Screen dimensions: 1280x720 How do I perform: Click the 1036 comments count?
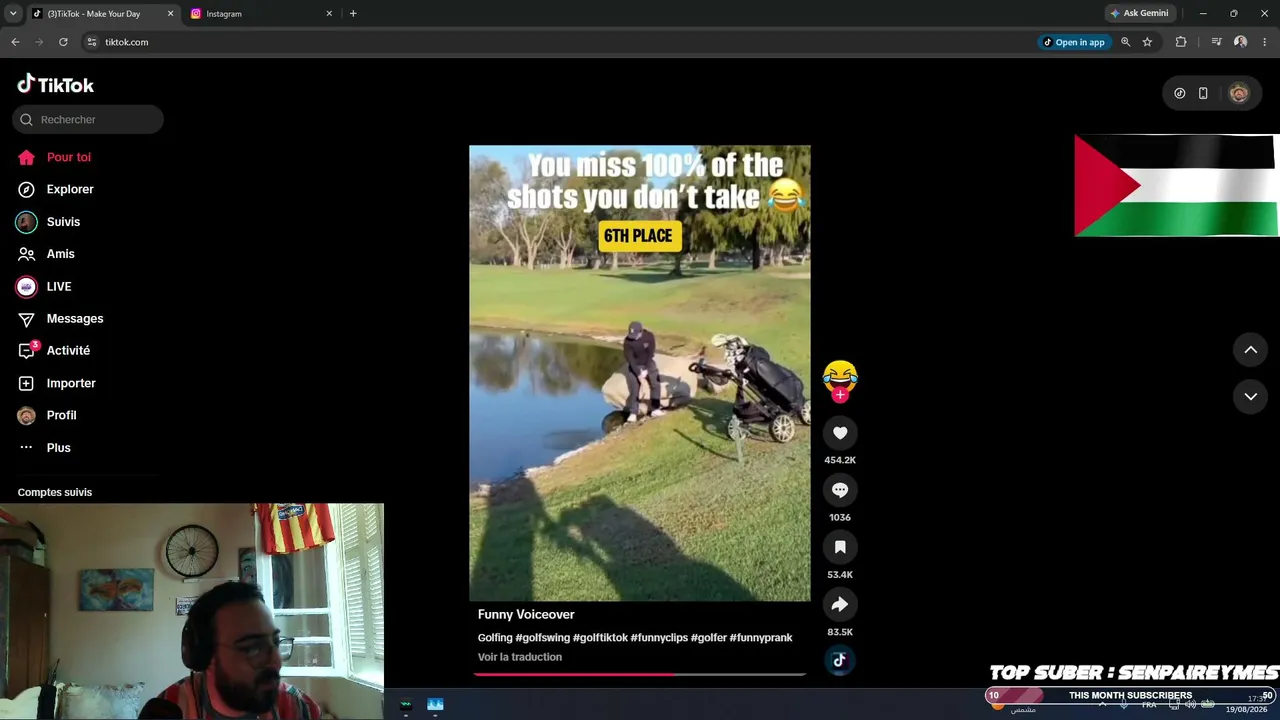[x=840, y=517]
